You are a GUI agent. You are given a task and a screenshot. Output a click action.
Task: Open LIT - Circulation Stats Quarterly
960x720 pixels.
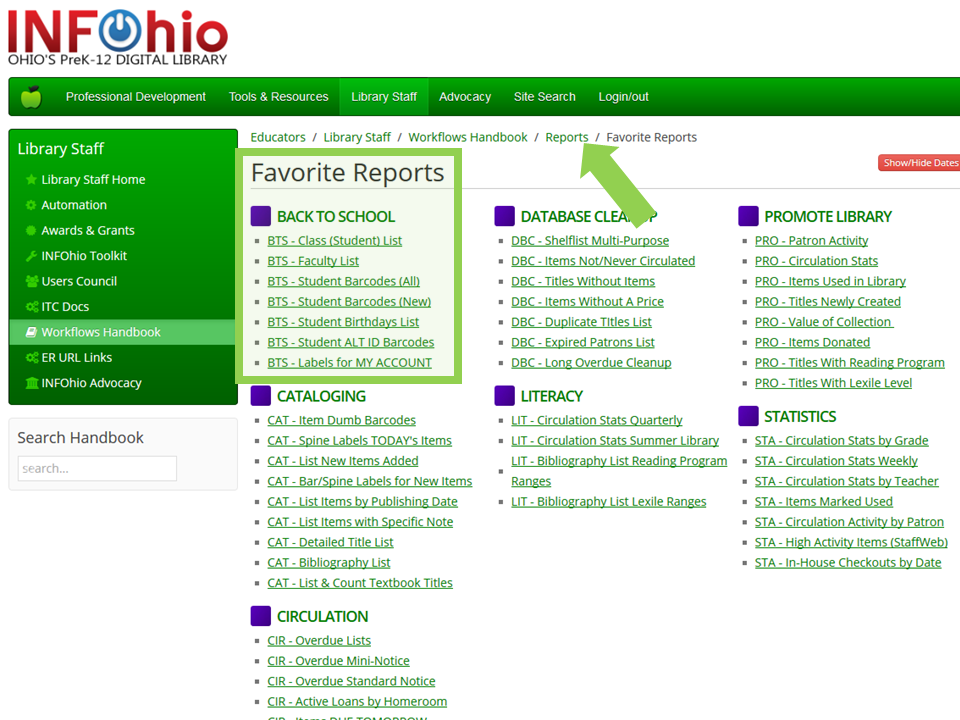[597, 420]
